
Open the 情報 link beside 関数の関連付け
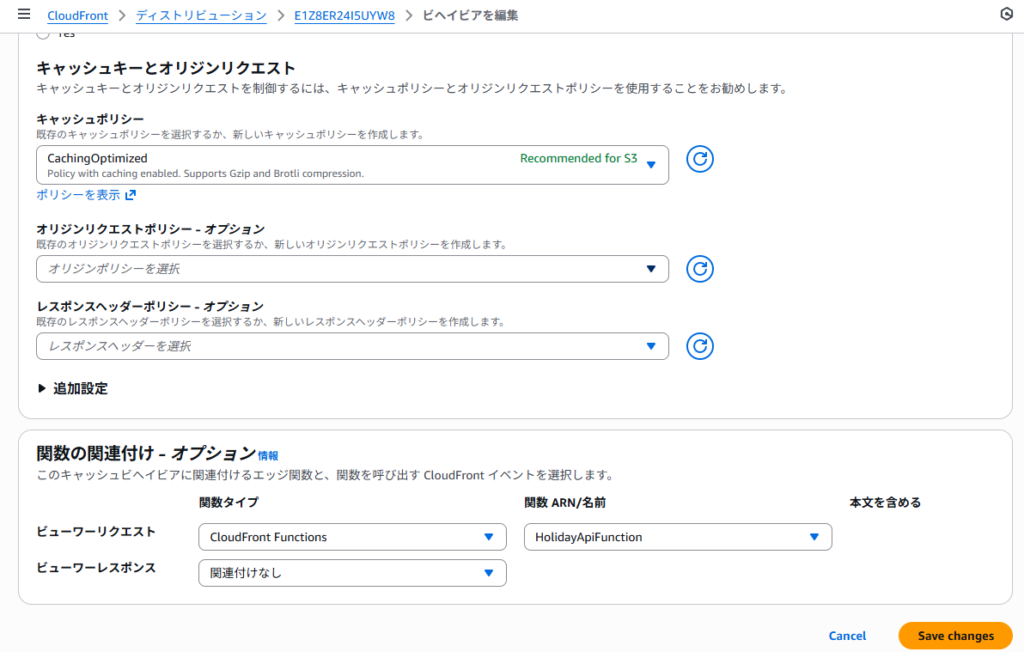268,455
